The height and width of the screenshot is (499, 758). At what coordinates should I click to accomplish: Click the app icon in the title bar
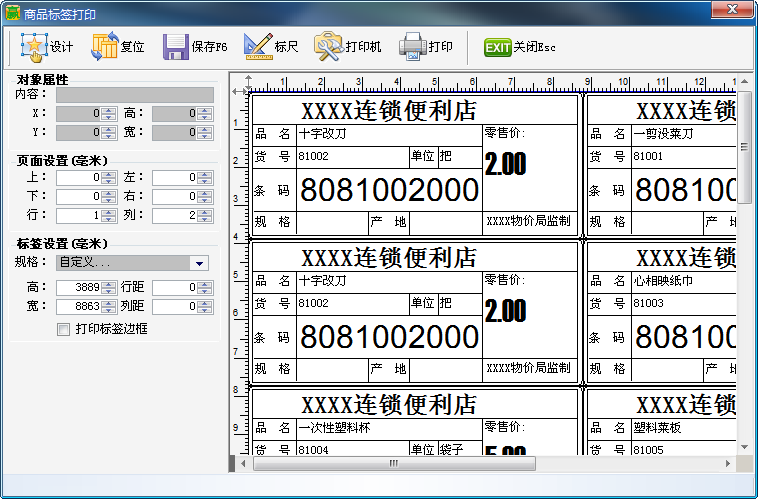pos(12,9)
